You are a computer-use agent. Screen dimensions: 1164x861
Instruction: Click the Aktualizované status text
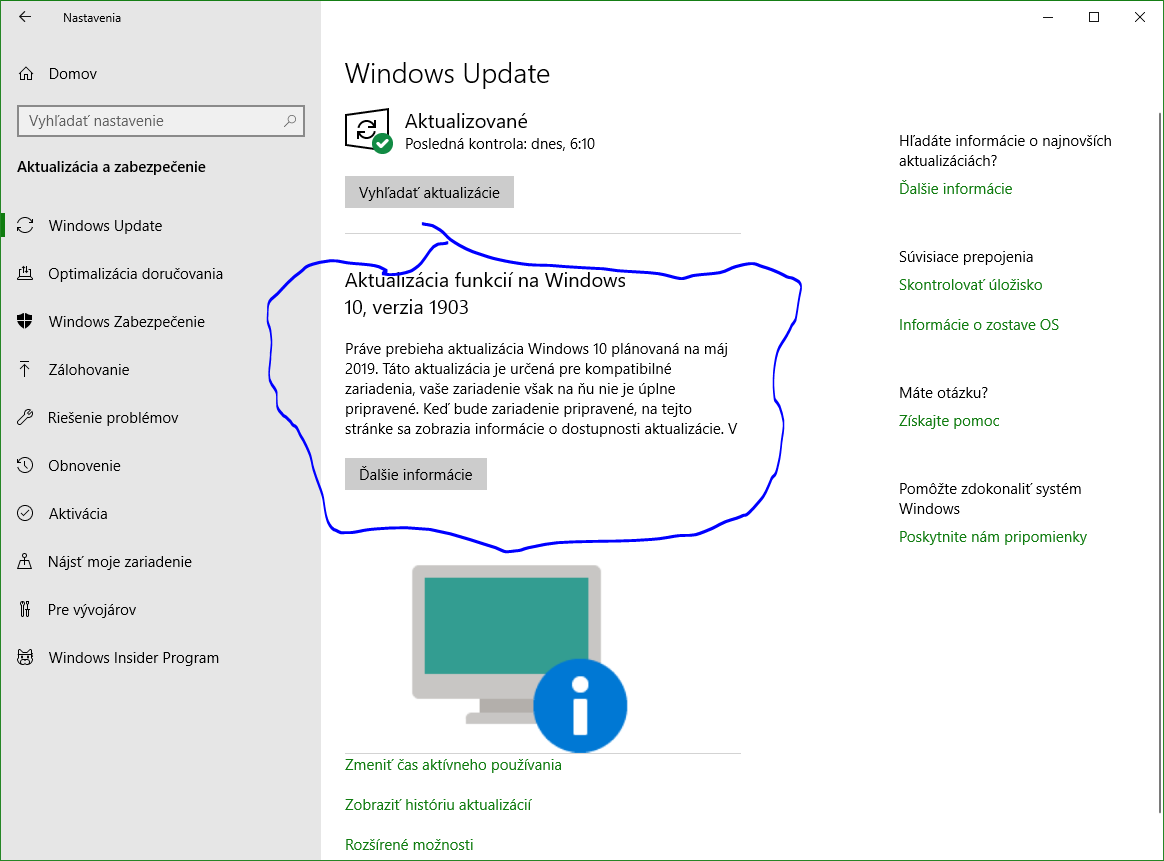pos(466,121)
